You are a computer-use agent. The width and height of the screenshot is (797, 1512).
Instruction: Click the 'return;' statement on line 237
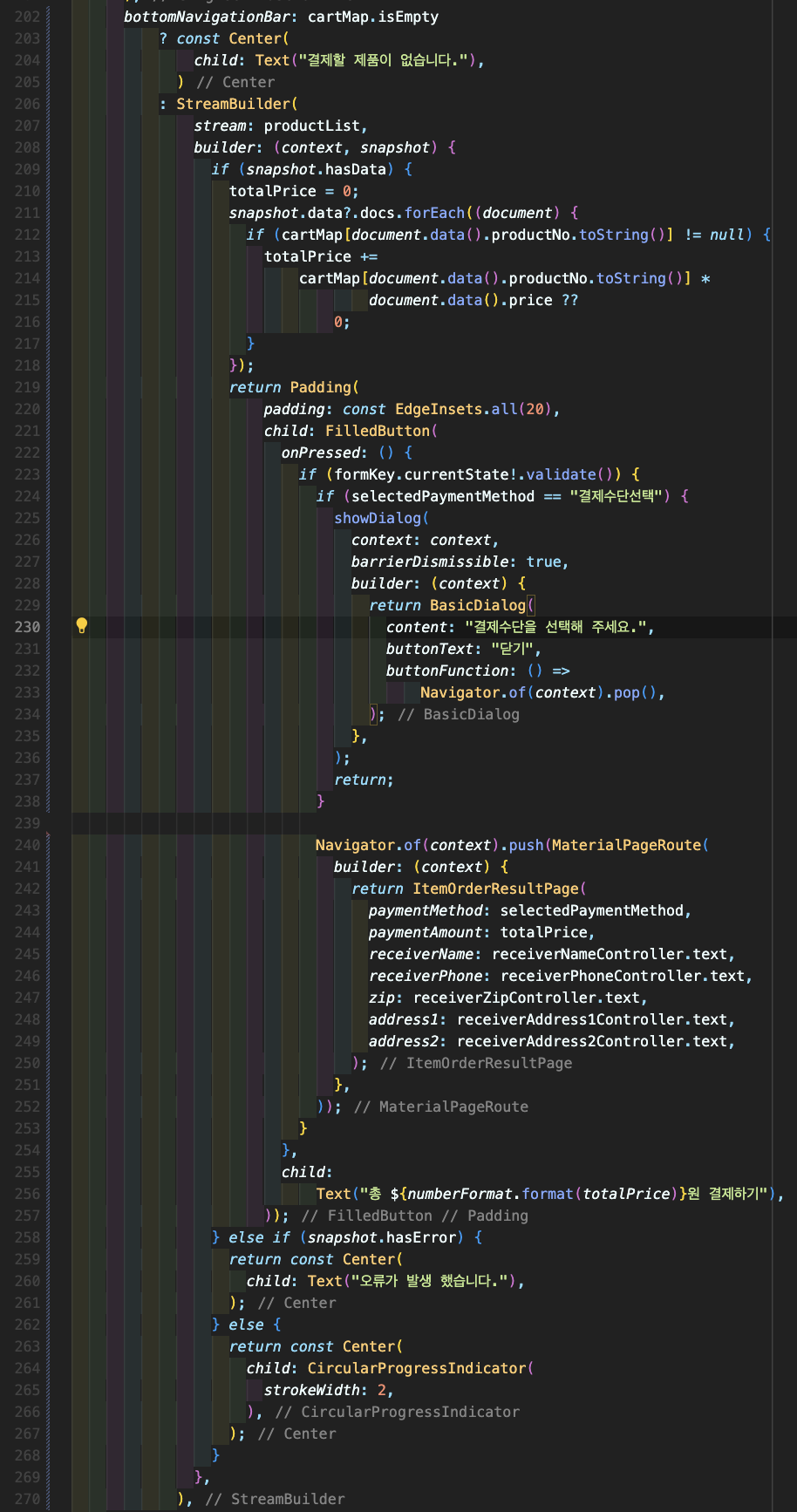tap(364, 780)
